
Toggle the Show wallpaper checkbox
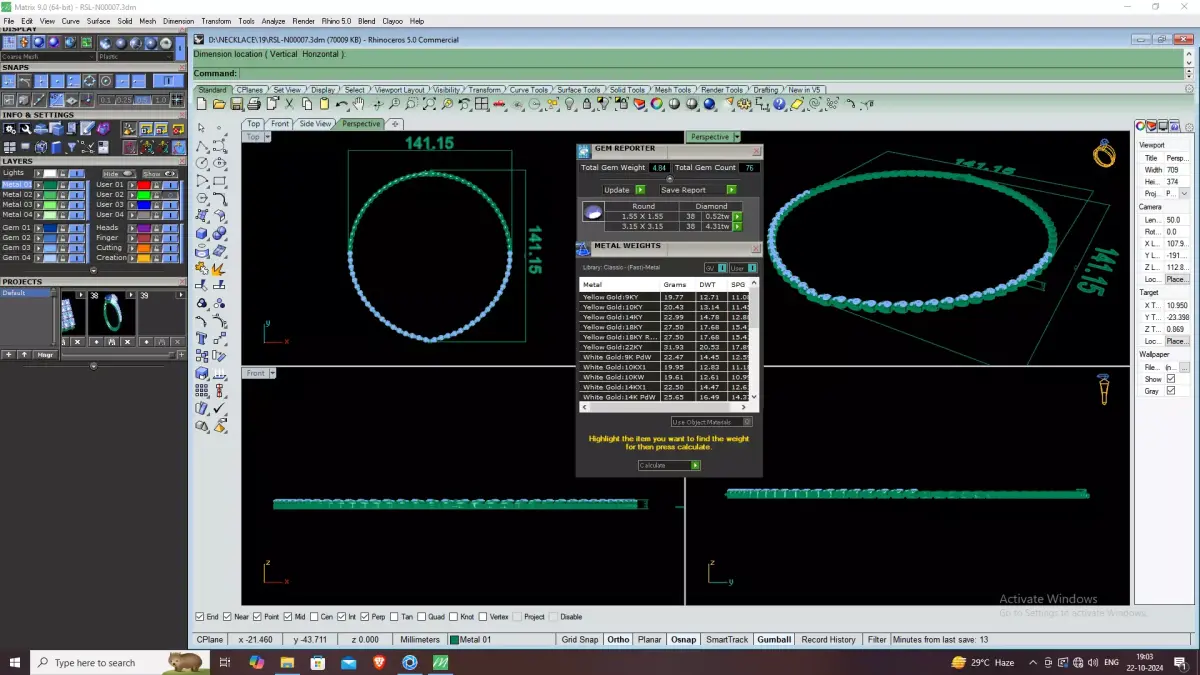1171,379
